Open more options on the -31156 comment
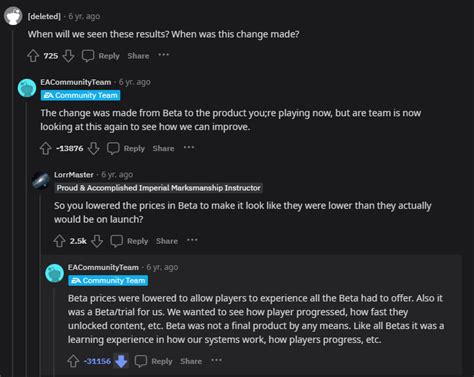Image resolution: width=474 pixels, height=377 pixels. click(216, 360)
